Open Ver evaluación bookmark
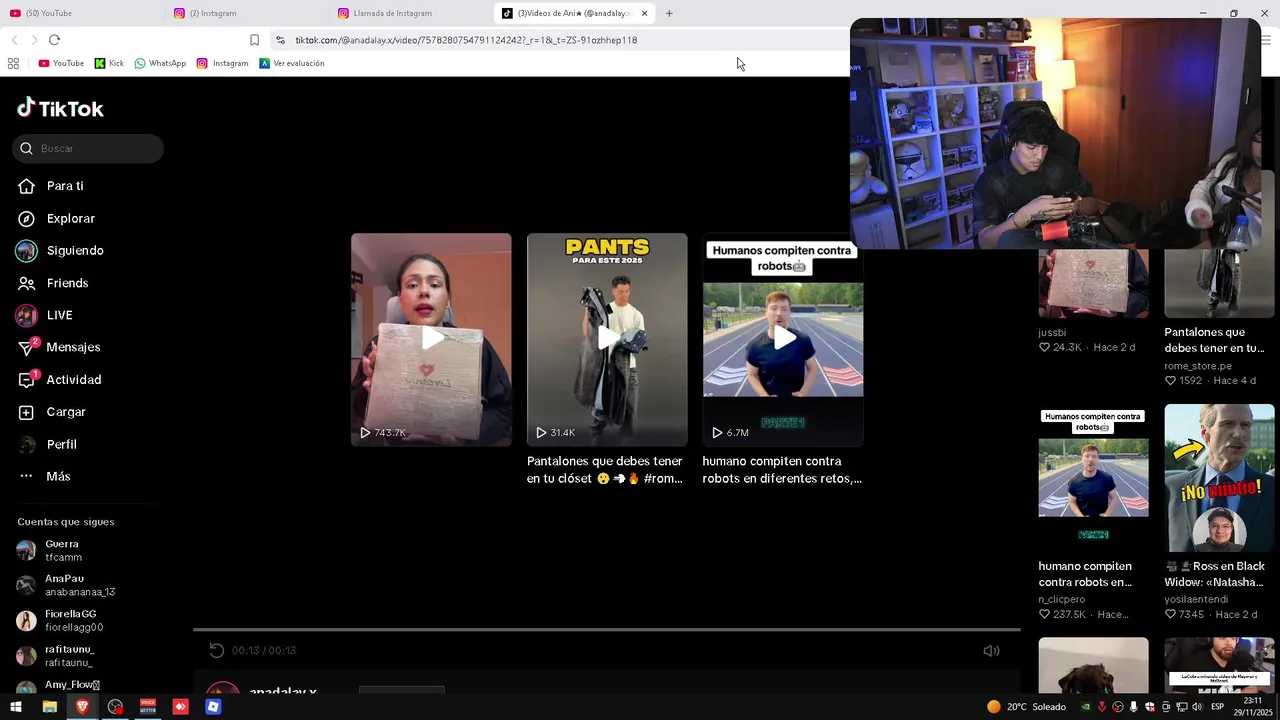This screenshot has width=1280, height=720. [x=292, y=63]
